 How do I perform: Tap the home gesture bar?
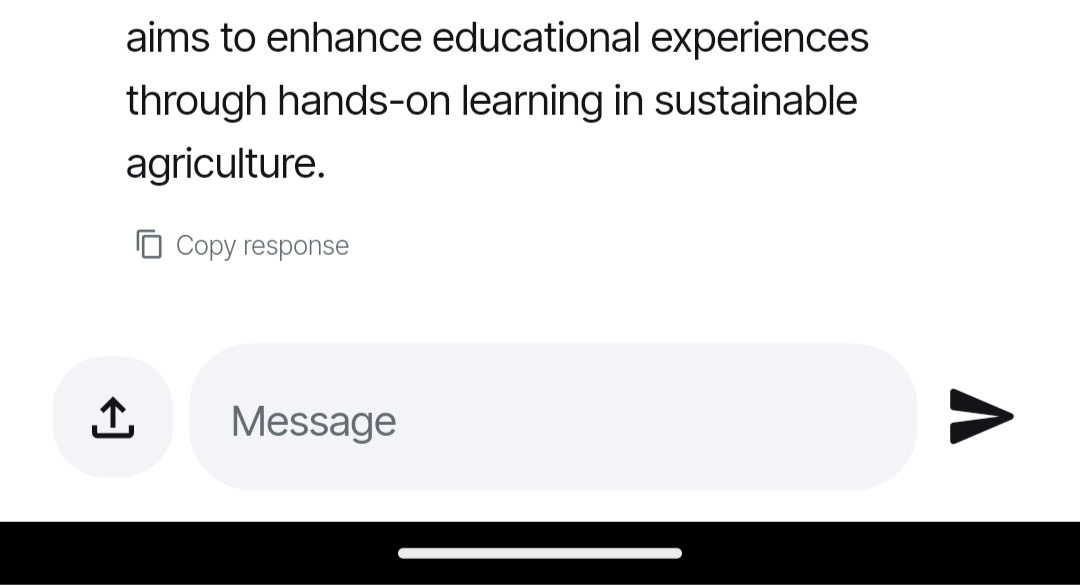point(540,553)
